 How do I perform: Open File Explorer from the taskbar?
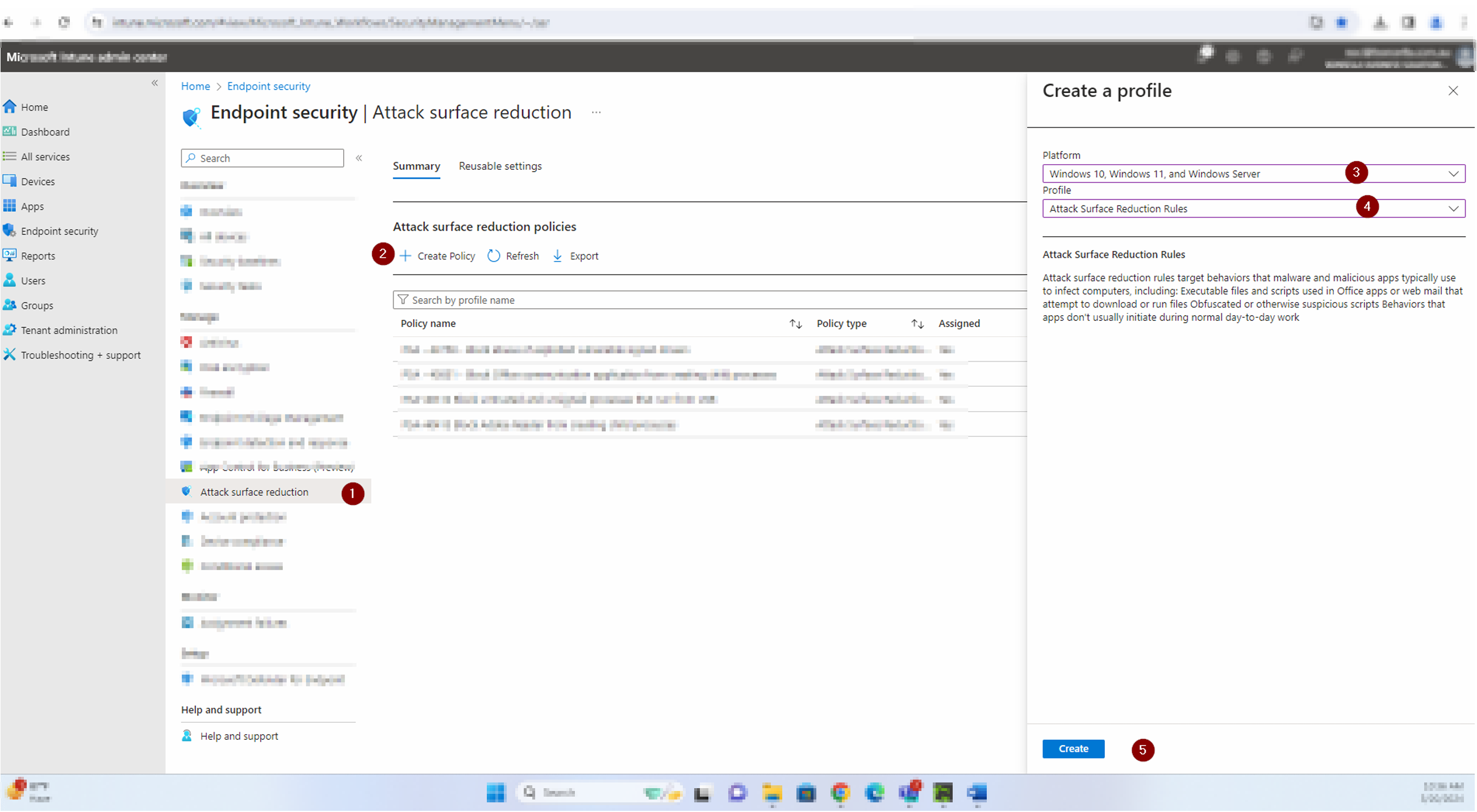[773, 793]
